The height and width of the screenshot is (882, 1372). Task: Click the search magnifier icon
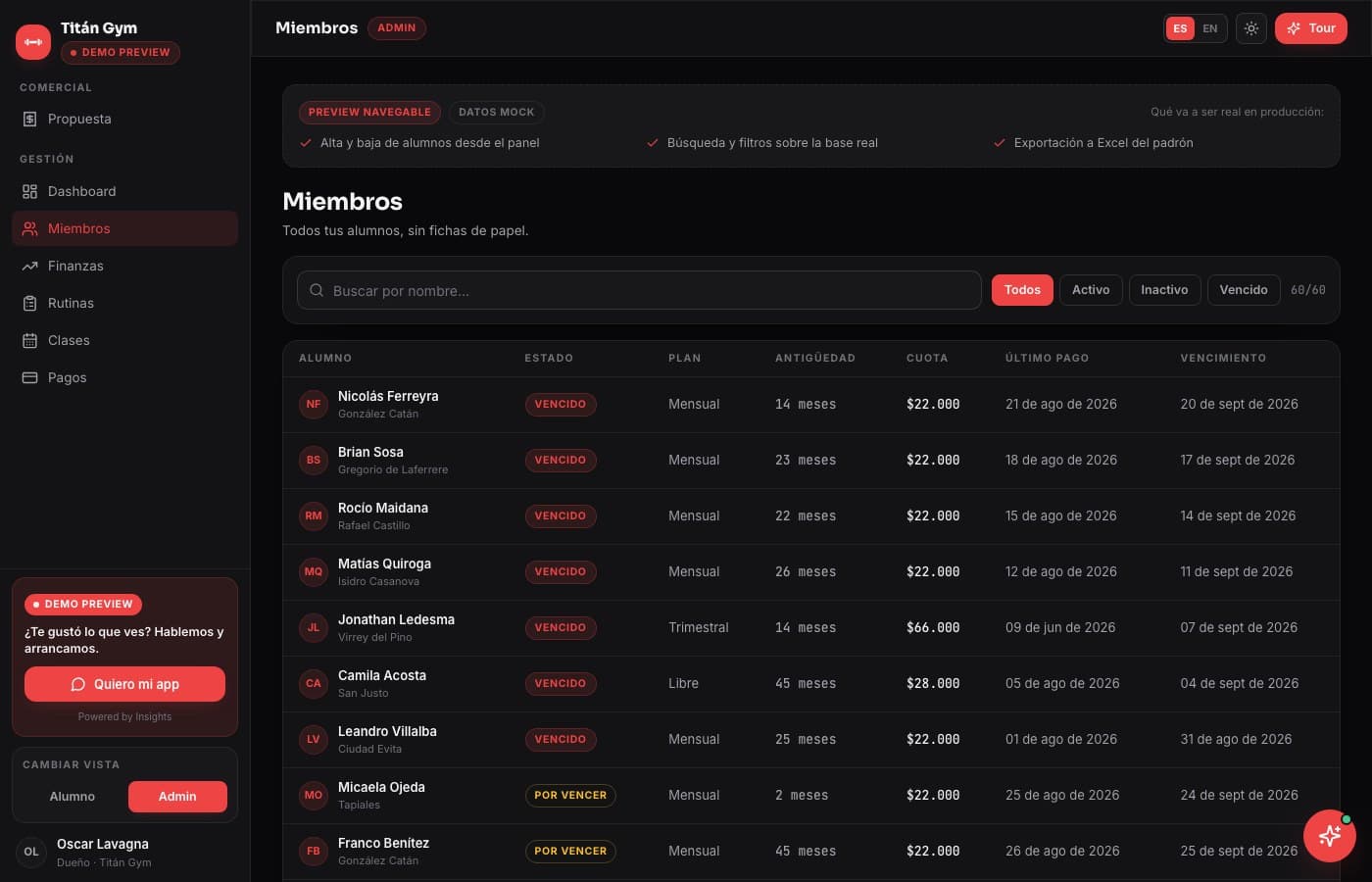(317, 290)
